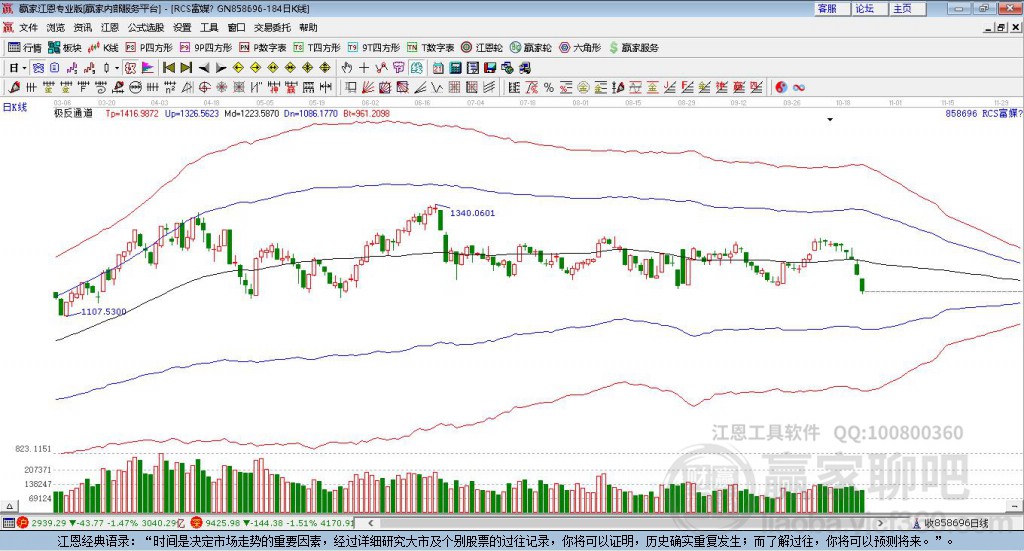Click the small black triangle chart marker

tap(830, 119)
